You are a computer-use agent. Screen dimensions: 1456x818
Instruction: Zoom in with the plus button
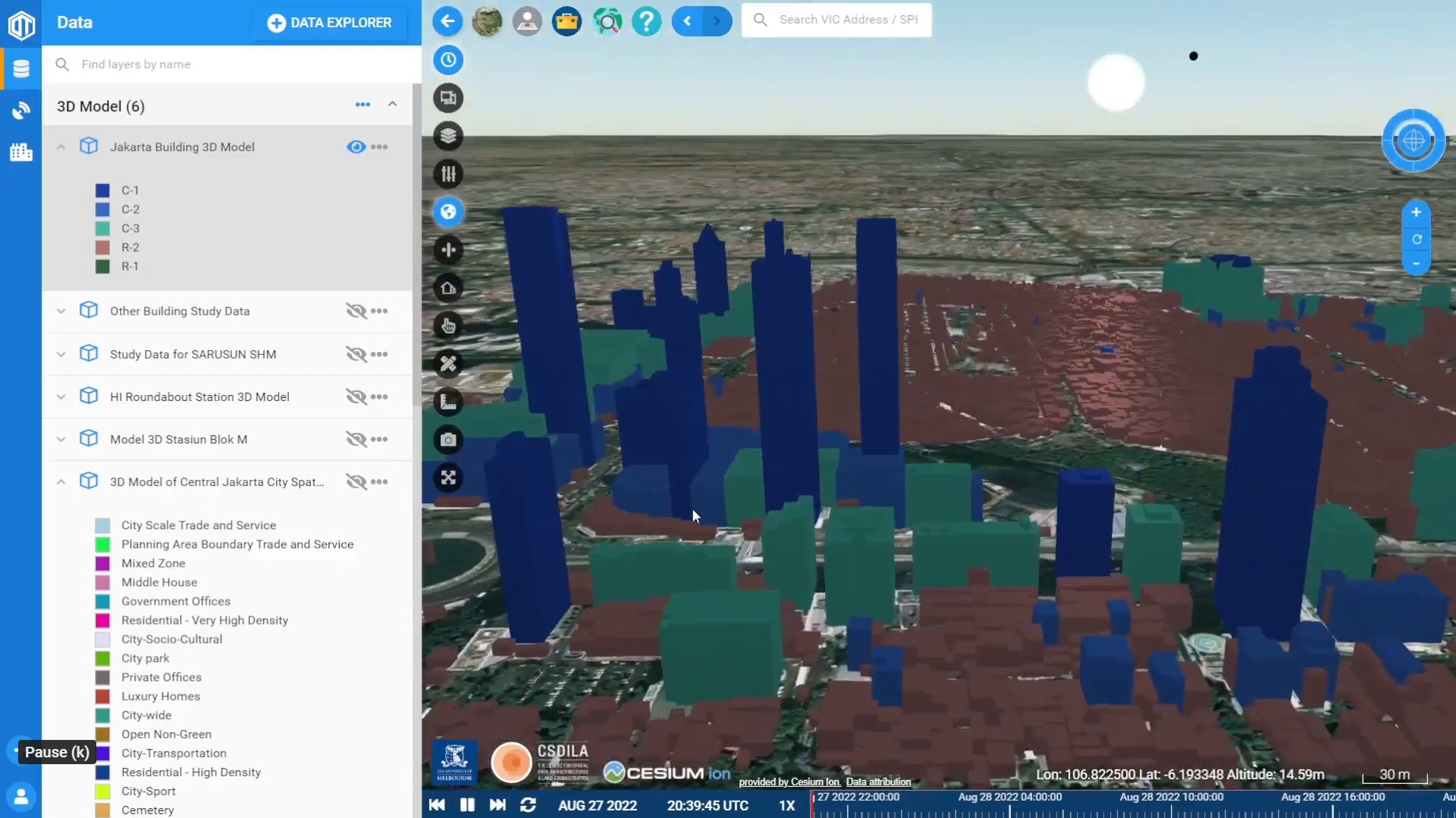(x=1416, y=212)
